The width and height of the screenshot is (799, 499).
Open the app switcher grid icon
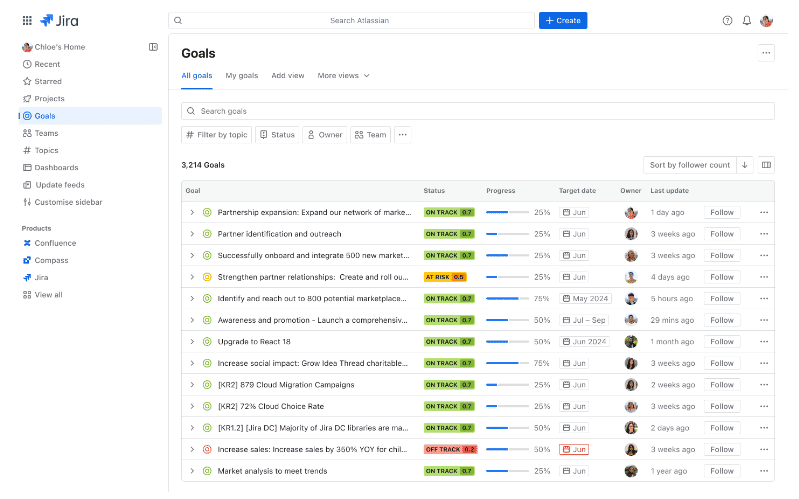27,20
